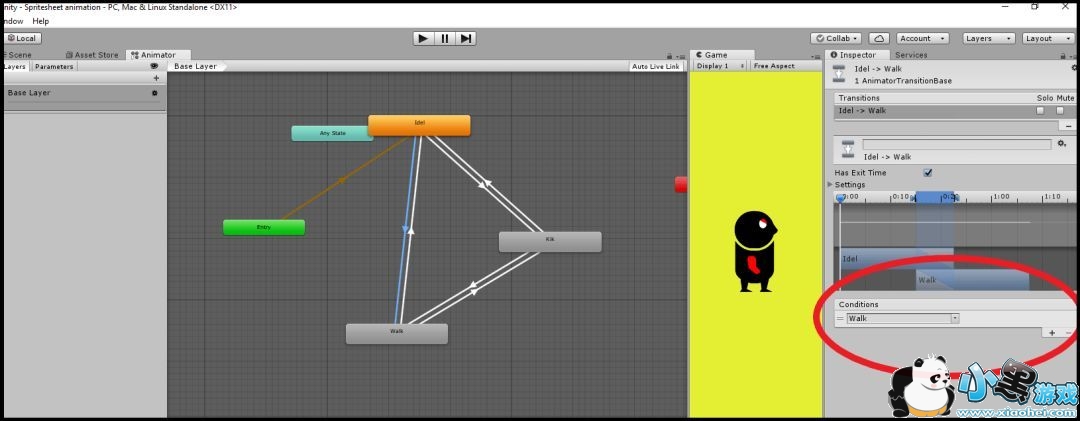The image size is (1080, 421).
Task: Remove a condition with the minus button
Action: click(1069, 333)
